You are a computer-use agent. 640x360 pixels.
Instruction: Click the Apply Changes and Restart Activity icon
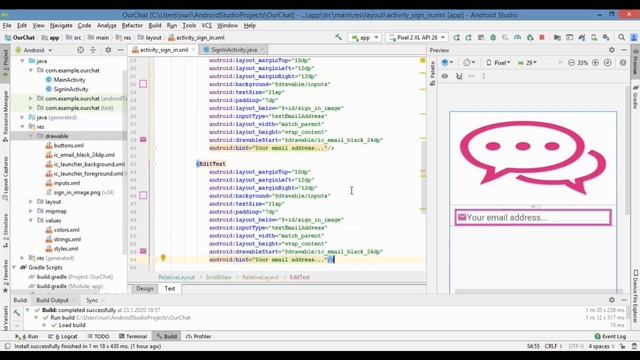coord(469,38)
